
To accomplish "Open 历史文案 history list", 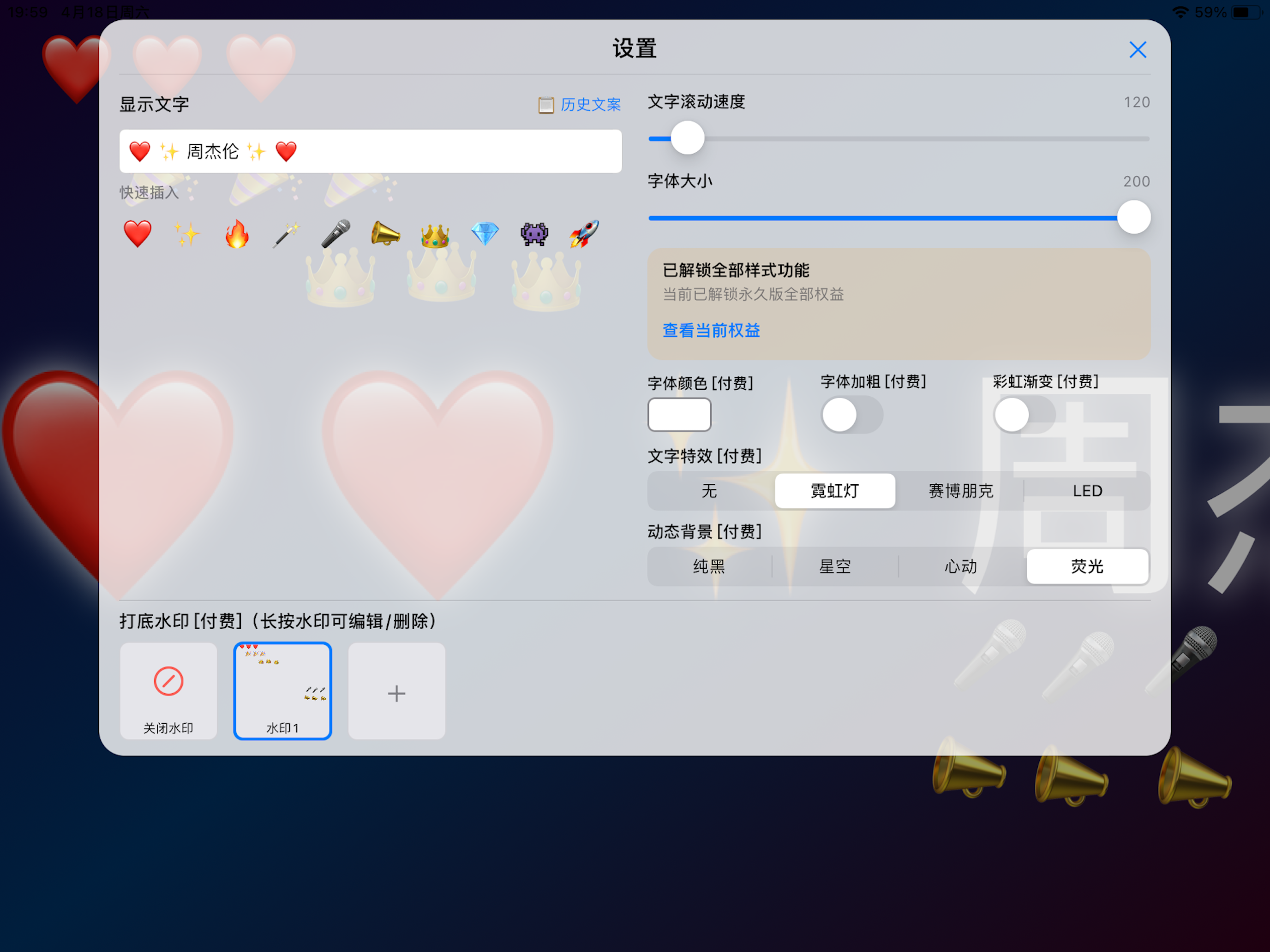I will pos(579,104).
